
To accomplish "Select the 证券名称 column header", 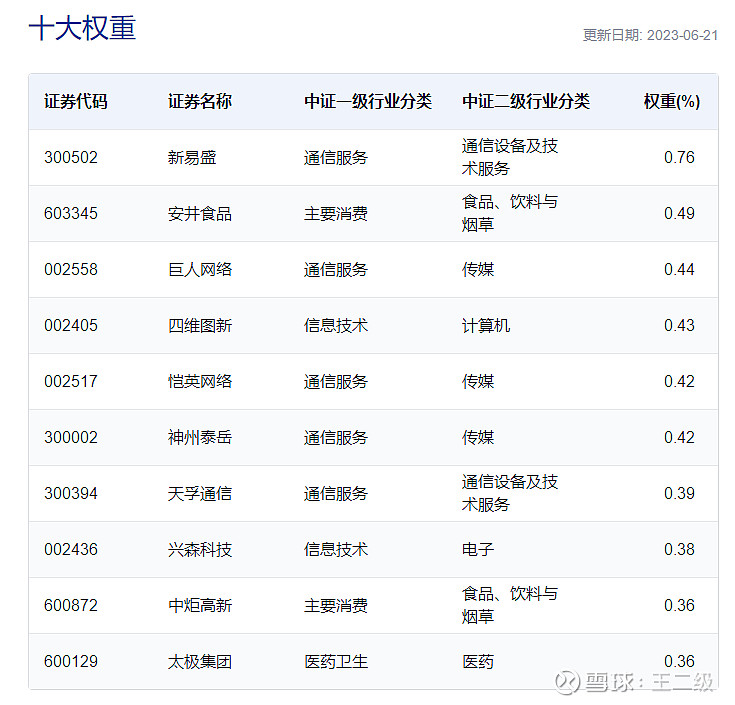I will (200, 101).
